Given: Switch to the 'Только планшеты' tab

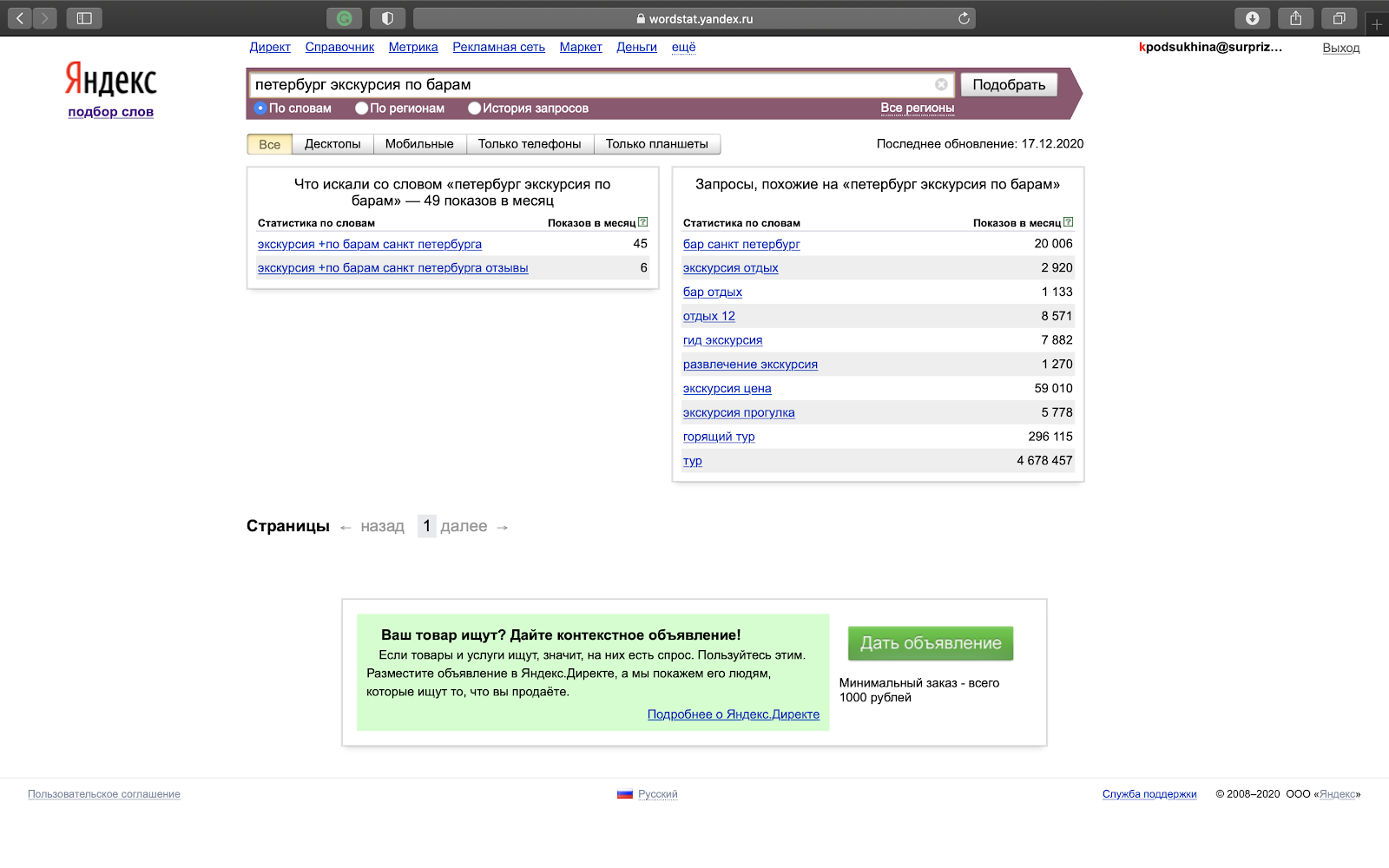Looking at the screenshot, I should click(657, 144).
